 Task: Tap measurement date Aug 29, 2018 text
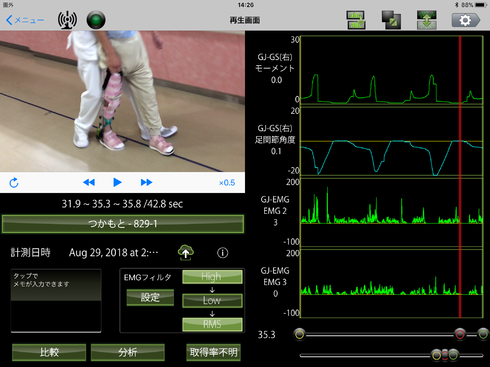click(x=113, y=253)
